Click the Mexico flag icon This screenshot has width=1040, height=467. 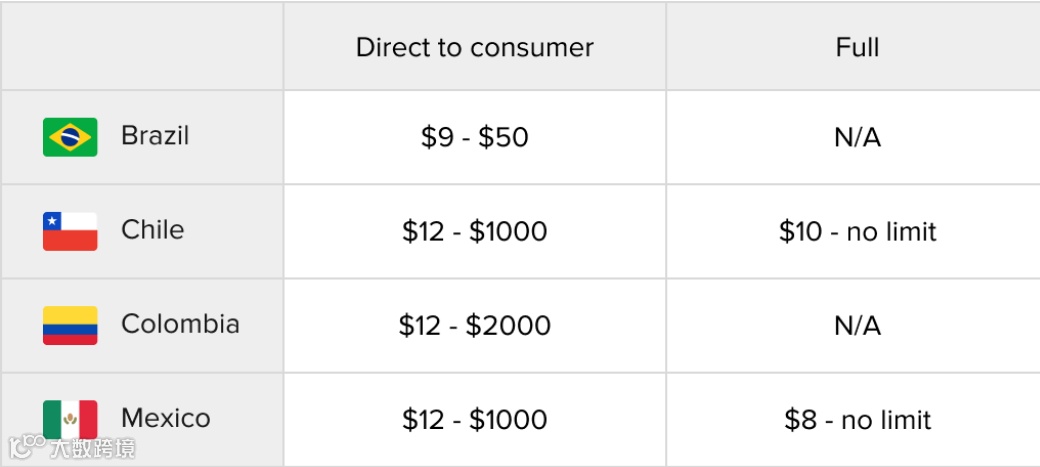pos(70,419)
